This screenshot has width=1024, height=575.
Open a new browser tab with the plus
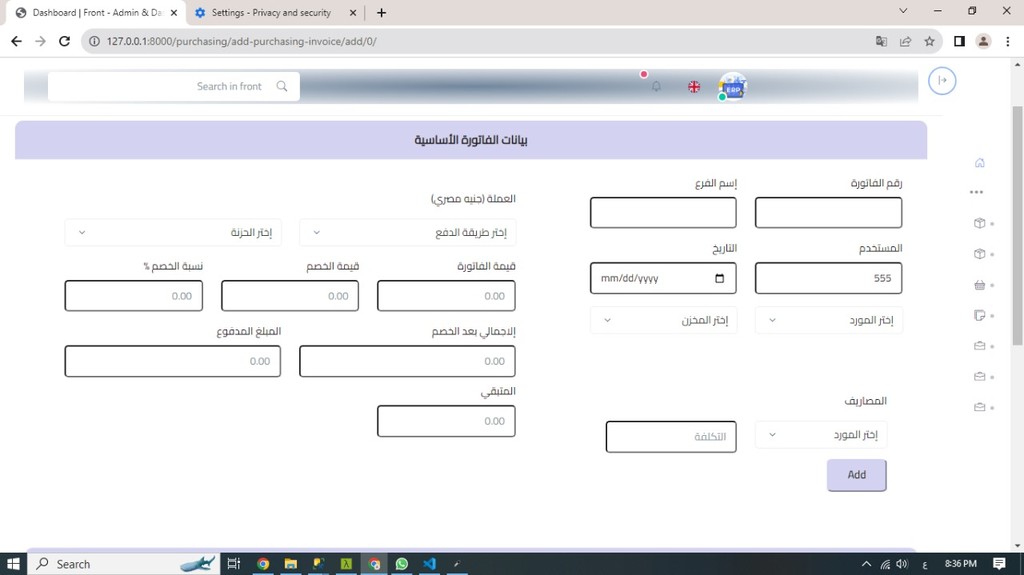[x=381, y=12]
